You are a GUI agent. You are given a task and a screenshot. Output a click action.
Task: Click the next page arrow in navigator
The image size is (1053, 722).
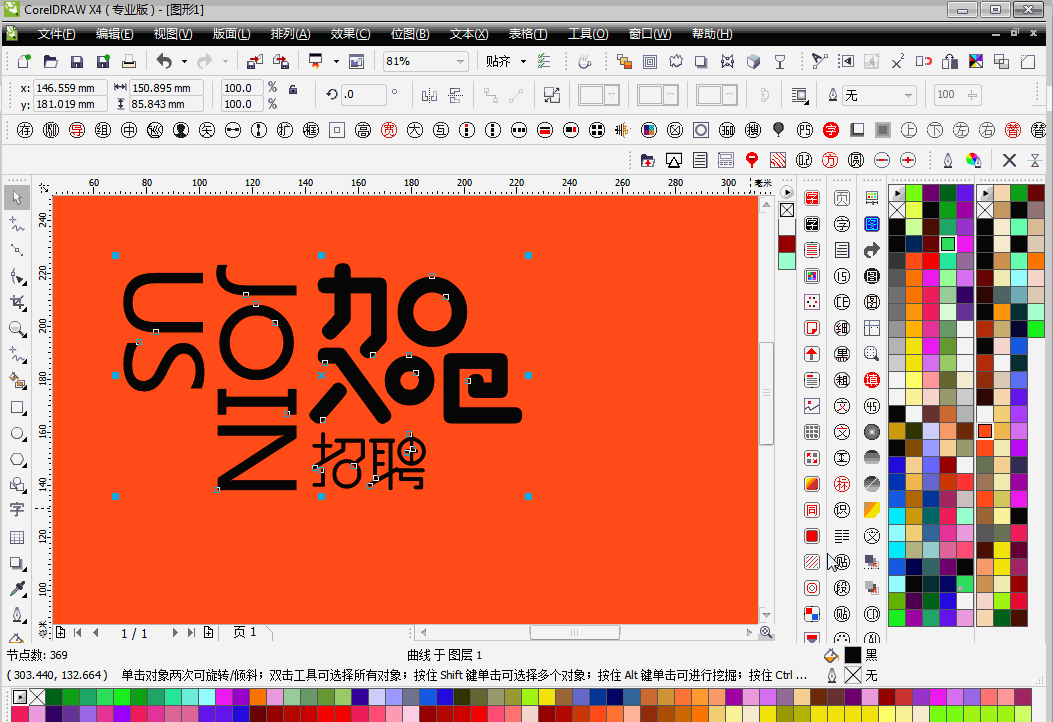175,632
